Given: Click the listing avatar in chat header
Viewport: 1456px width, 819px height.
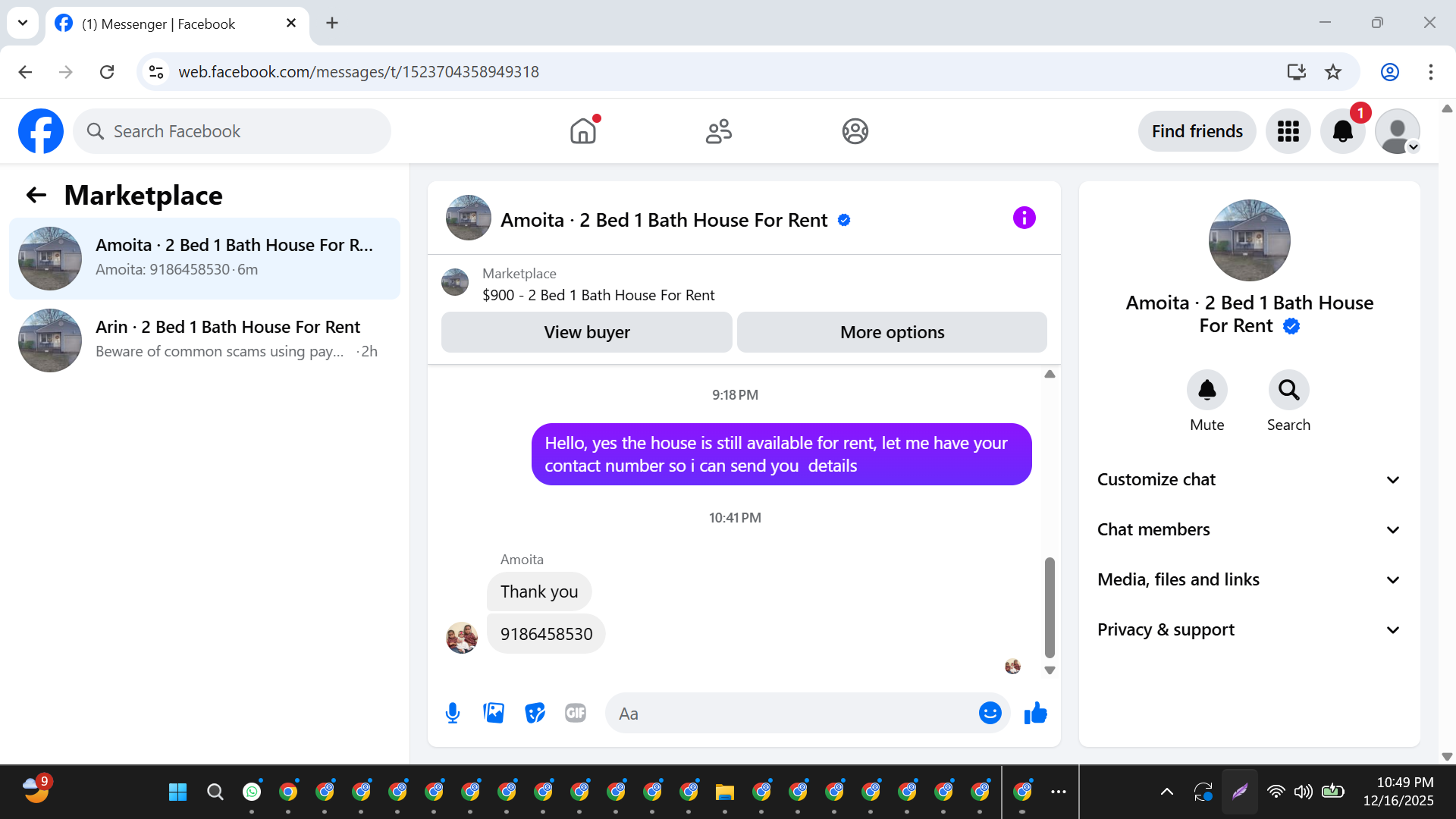Looking at the screenshot, I should point(469,218).
